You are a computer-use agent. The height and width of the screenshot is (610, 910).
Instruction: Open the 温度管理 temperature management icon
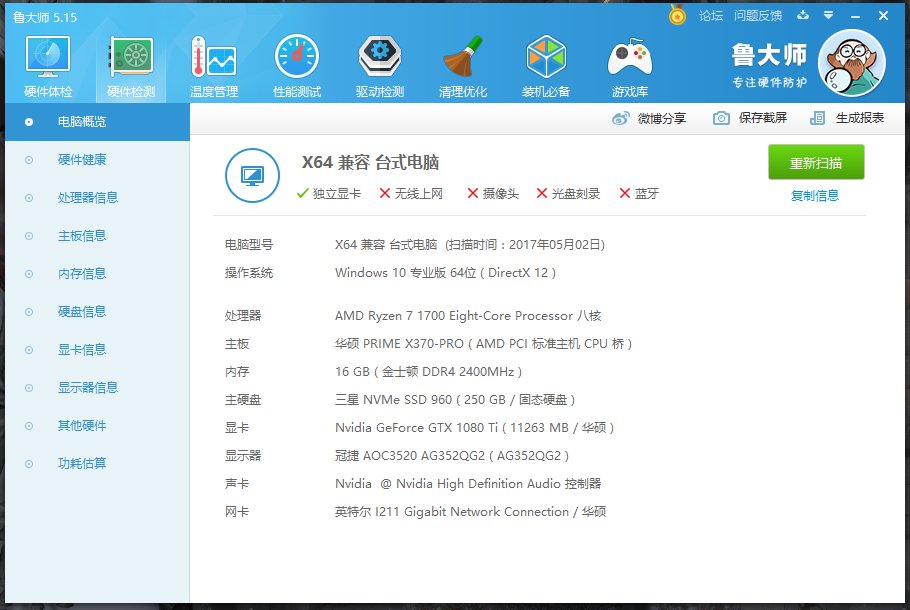coord(214,63)
